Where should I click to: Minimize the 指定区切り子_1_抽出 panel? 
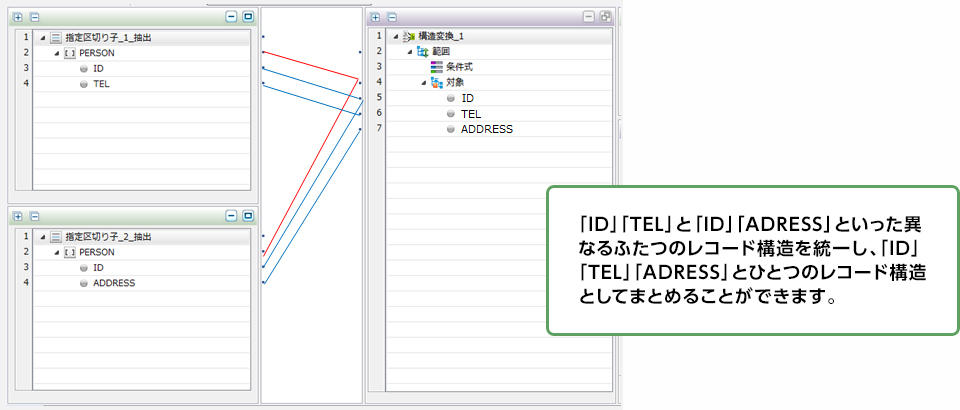click(231, 17)
